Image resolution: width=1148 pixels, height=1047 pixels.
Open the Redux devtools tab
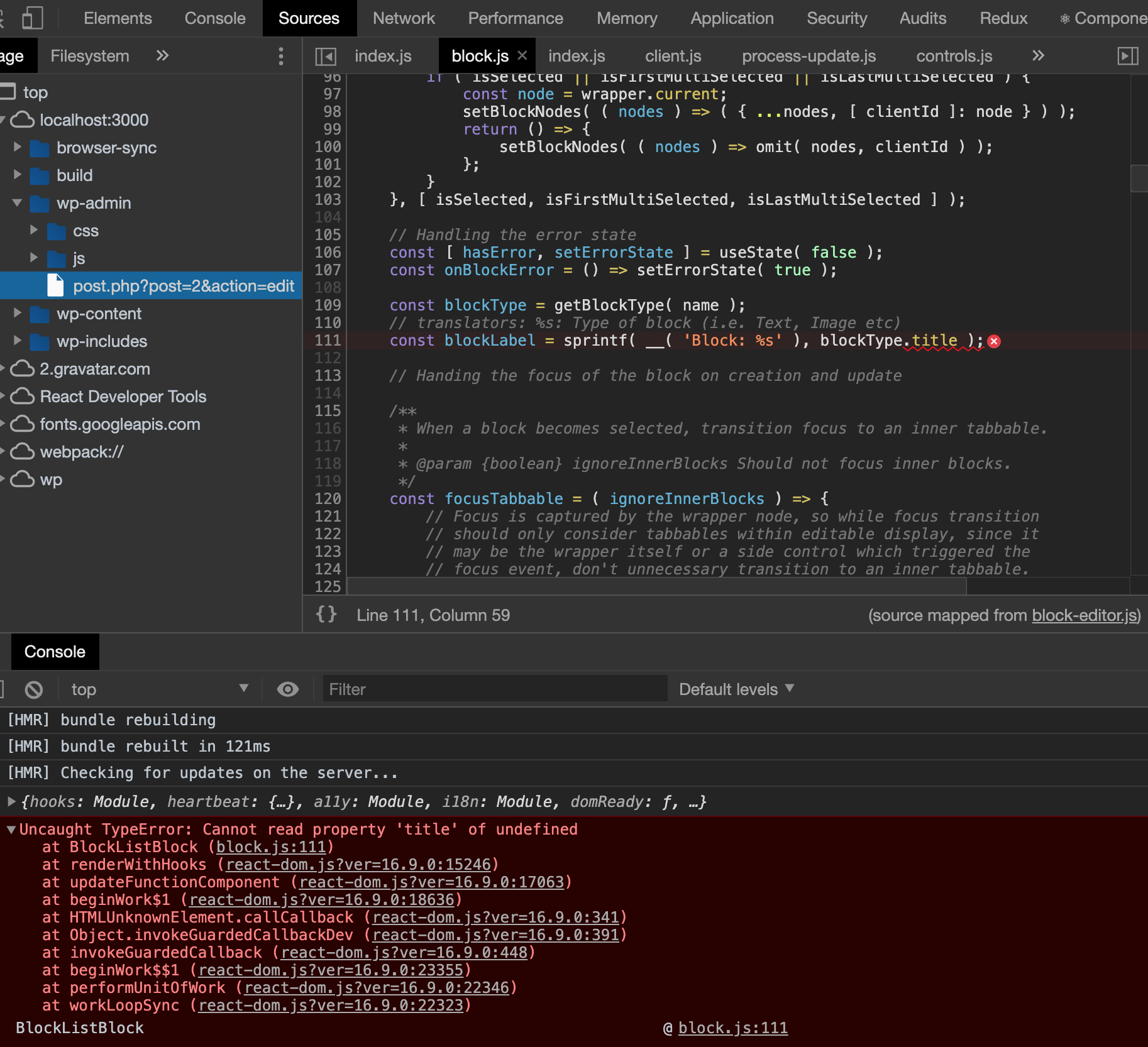click(x=1003, y=18)
